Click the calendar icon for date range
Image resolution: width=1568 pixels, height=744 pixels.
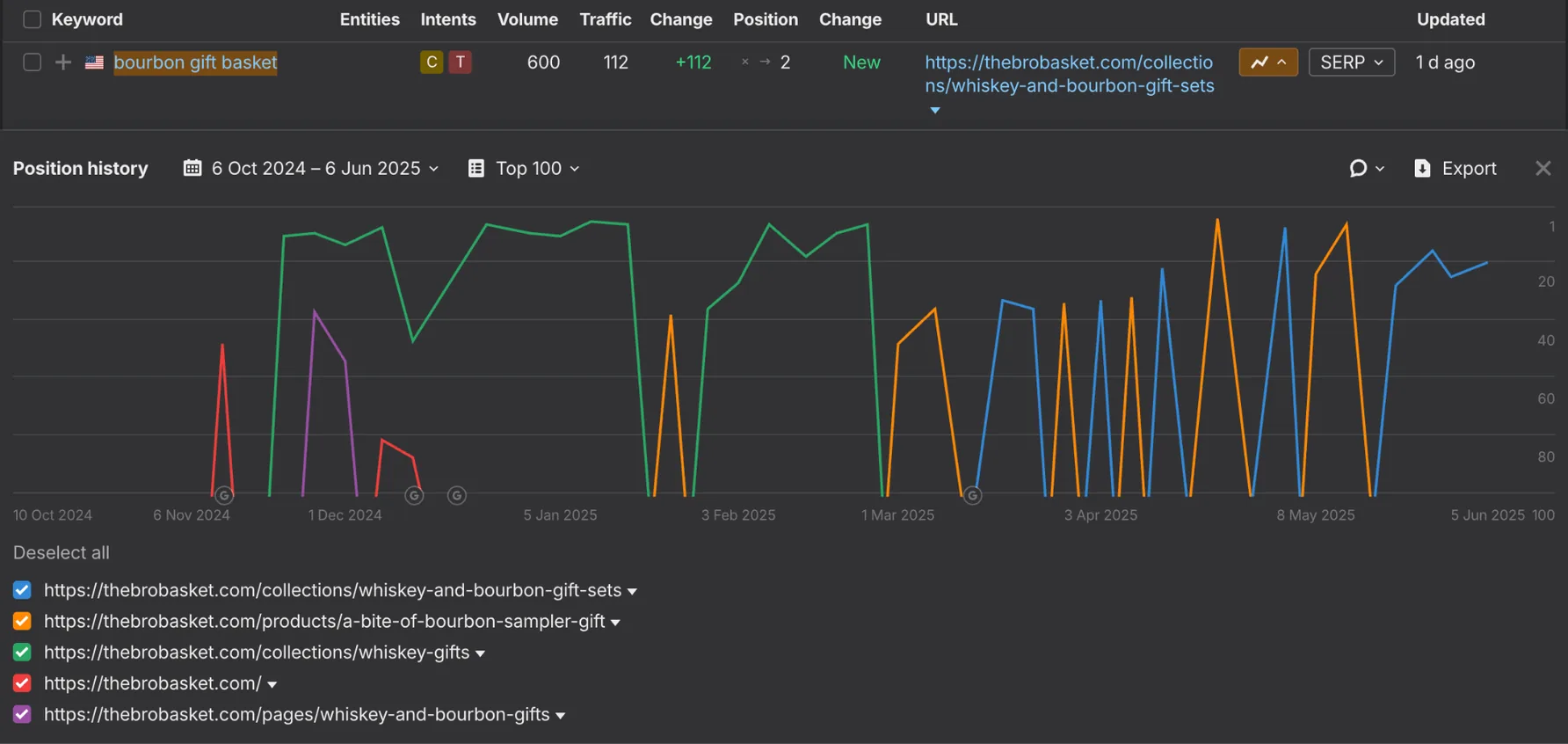tap(192, 168)
